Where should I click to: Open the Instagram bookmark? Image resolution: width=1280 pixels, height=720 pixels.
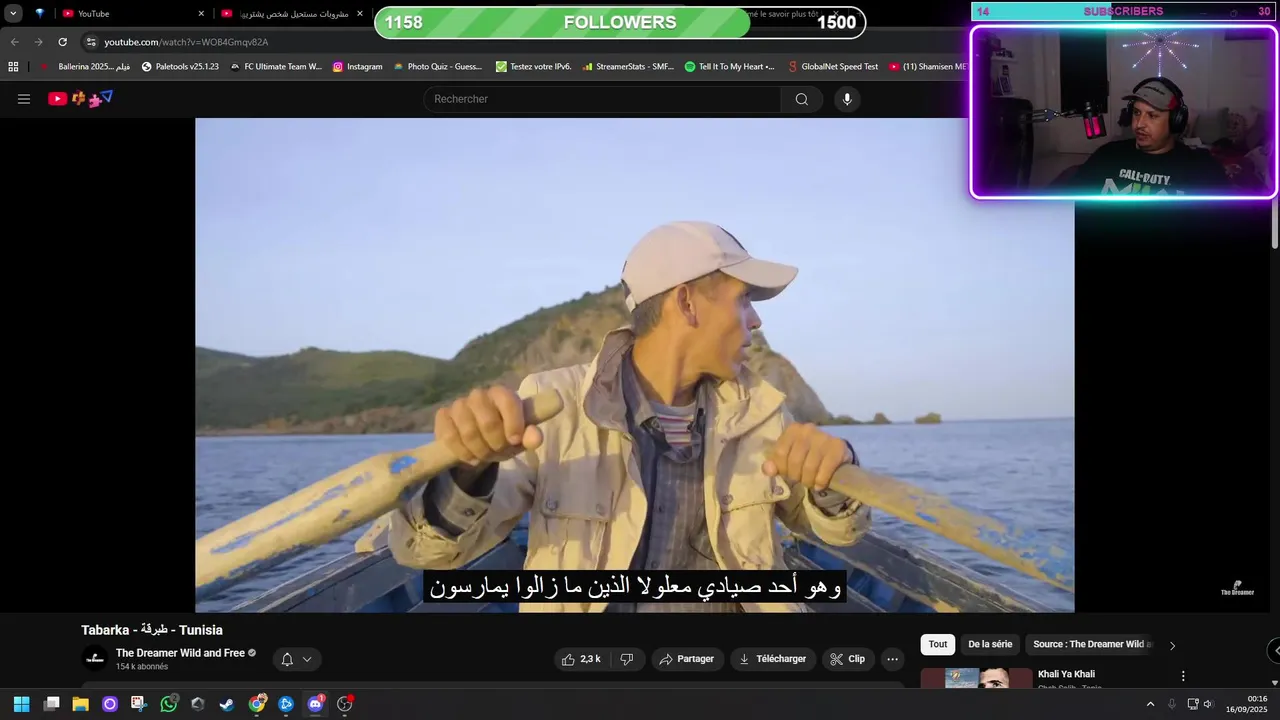357,67
